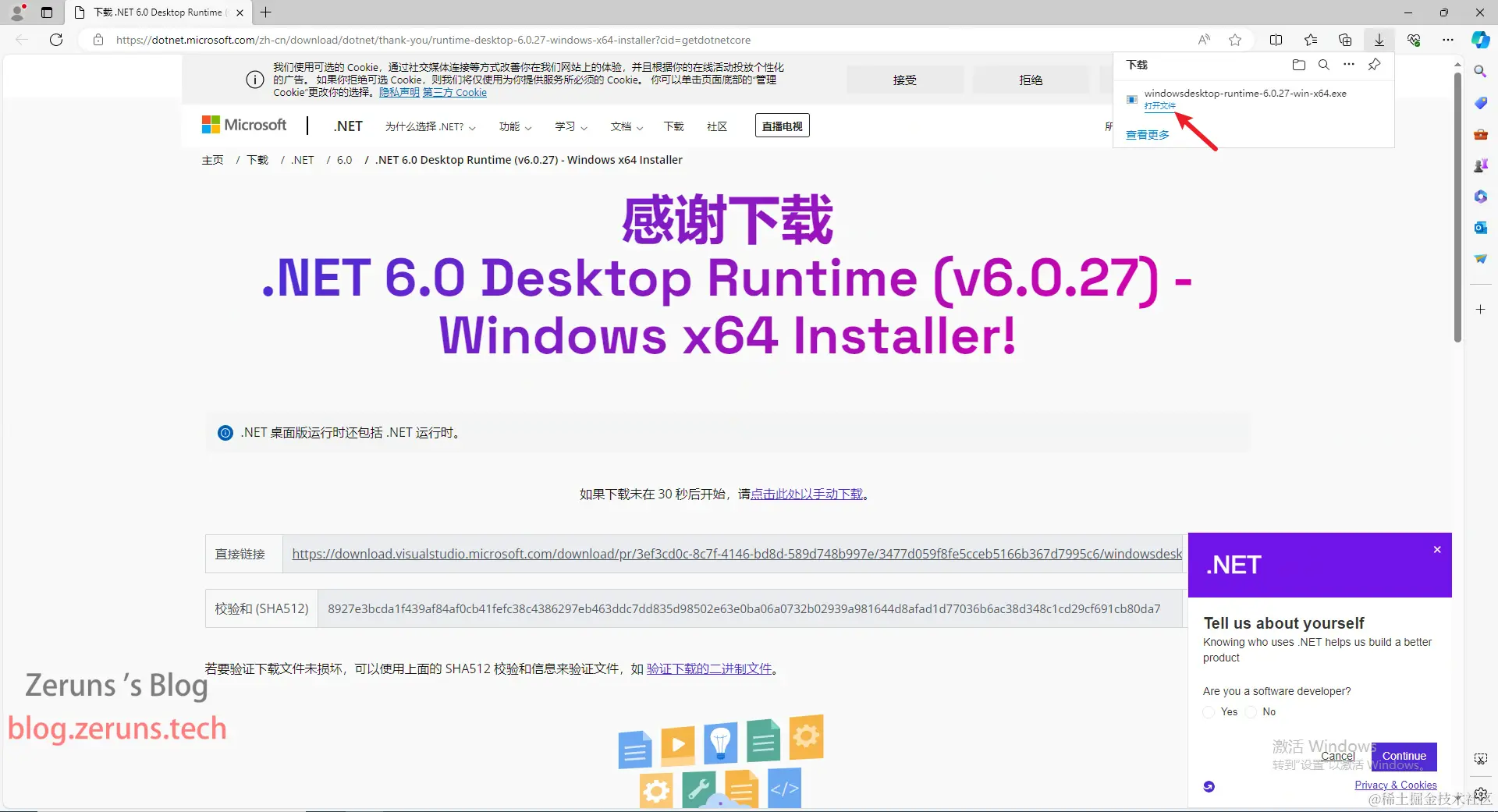Open the Collections icon
Screen dimensions: 1498x812
1345,40
